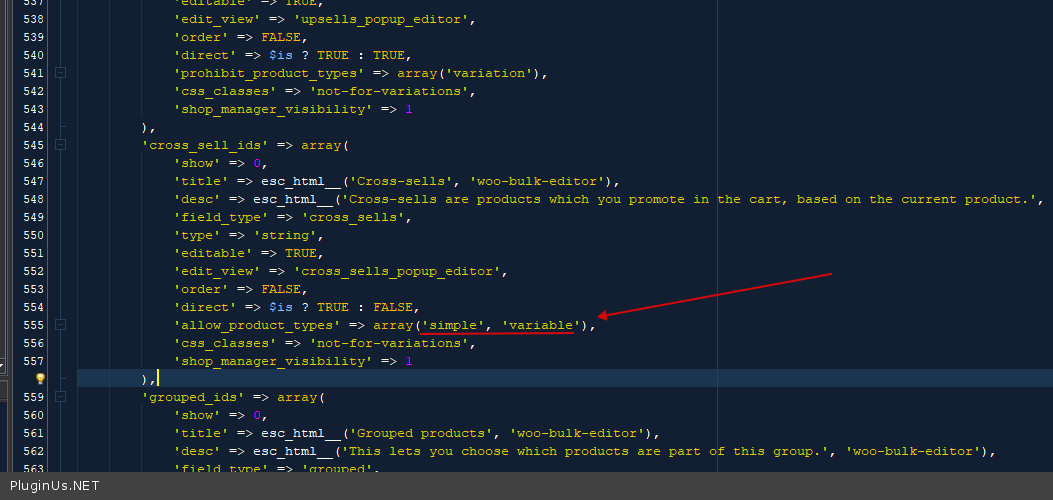This screenshot has width=1053, height=500.
Task: Click the underlined 'simple' string value
Action: (455, 325)
